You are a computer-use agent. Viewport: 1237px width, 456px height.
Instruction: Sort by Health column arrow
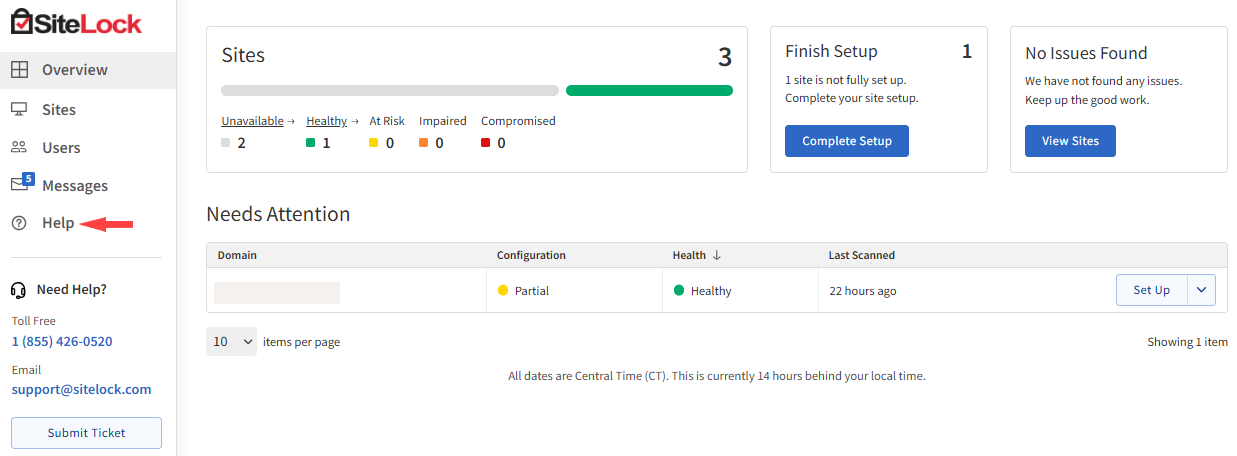coord(717,255)
